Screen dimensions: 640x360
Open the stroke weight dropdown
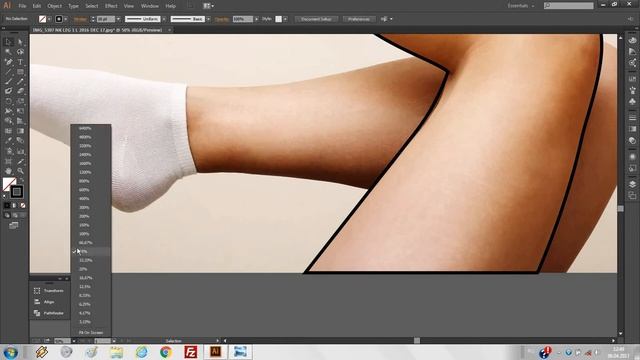tap(118, 19)
